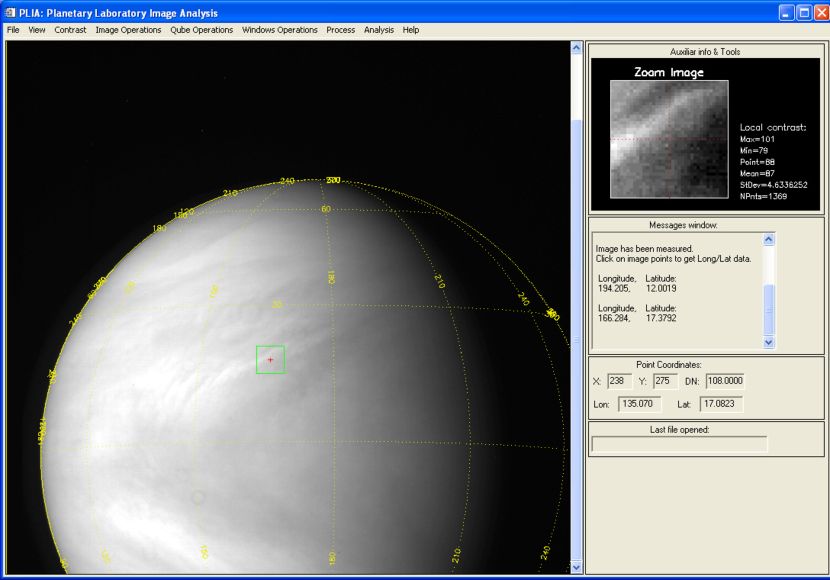
Task: Click the message text area
Action: (678, 291)
